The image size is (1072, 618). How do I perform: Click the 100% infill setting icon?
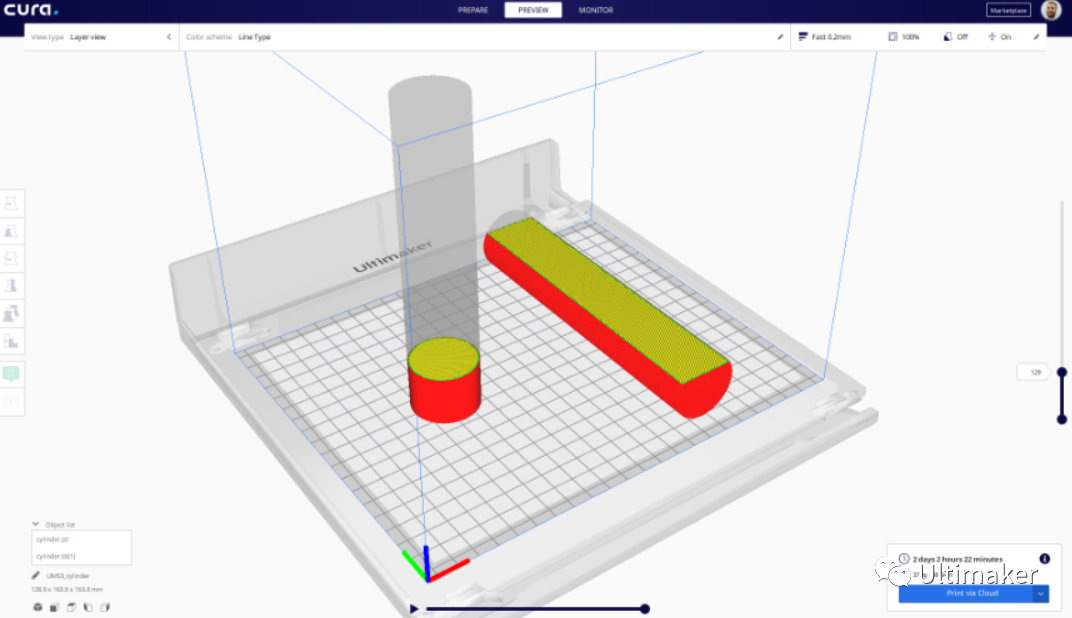tap(893, 37)
